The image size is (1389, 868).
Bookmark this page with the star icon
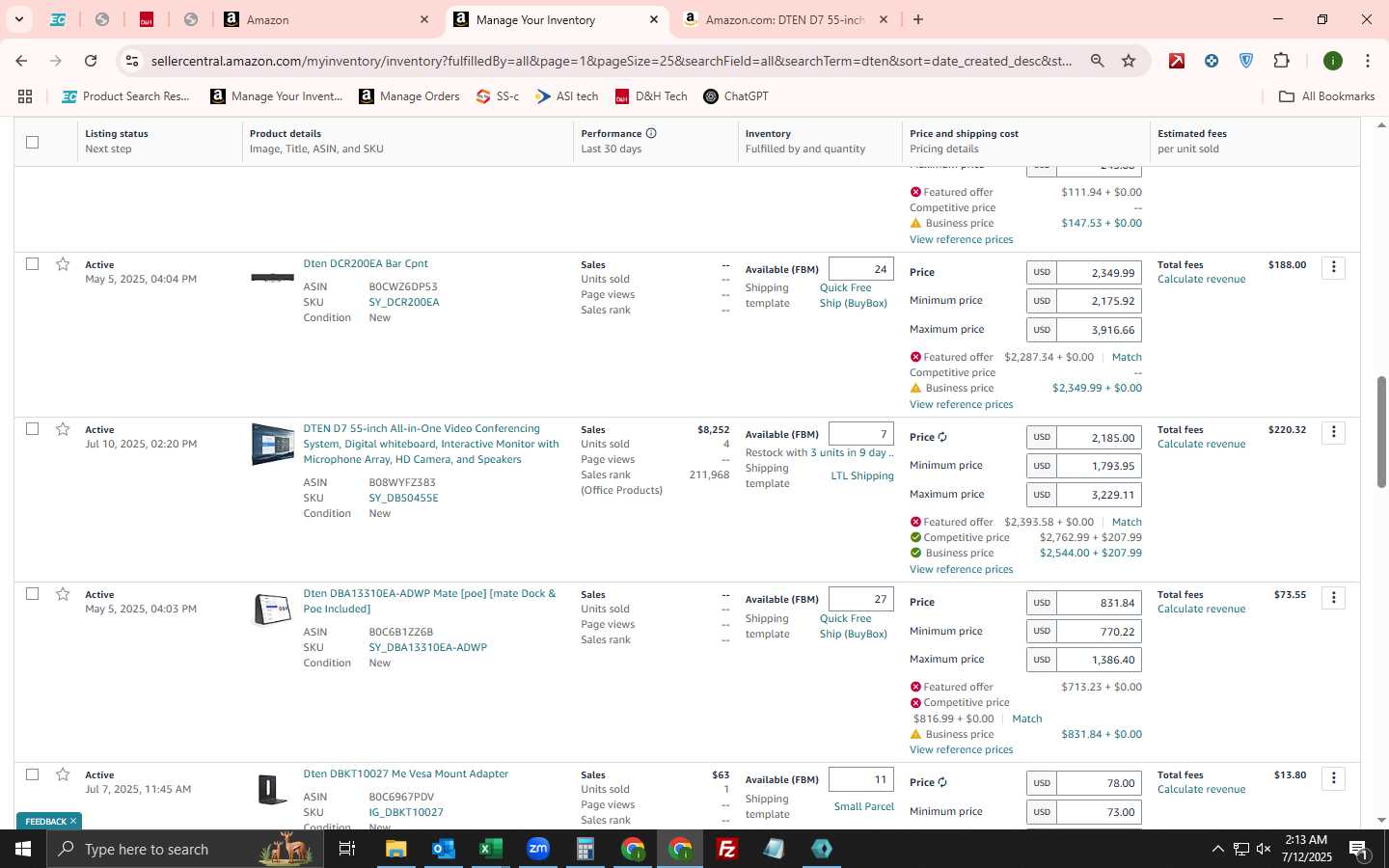[1129, 61]
